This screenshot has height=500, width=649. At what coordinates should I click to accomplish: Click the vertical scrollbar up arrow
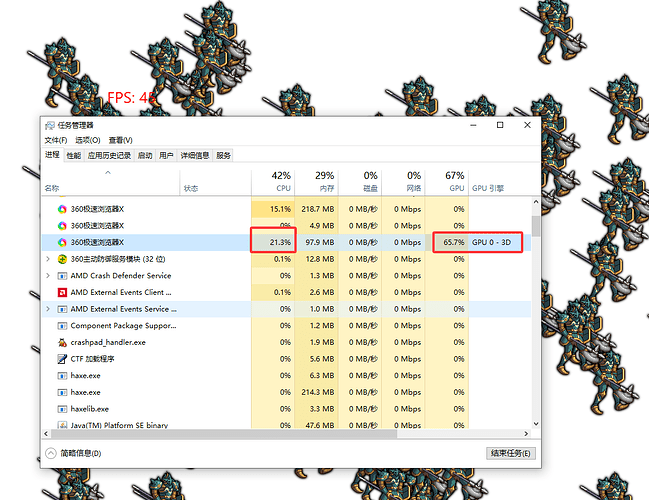tap(536, 202)
